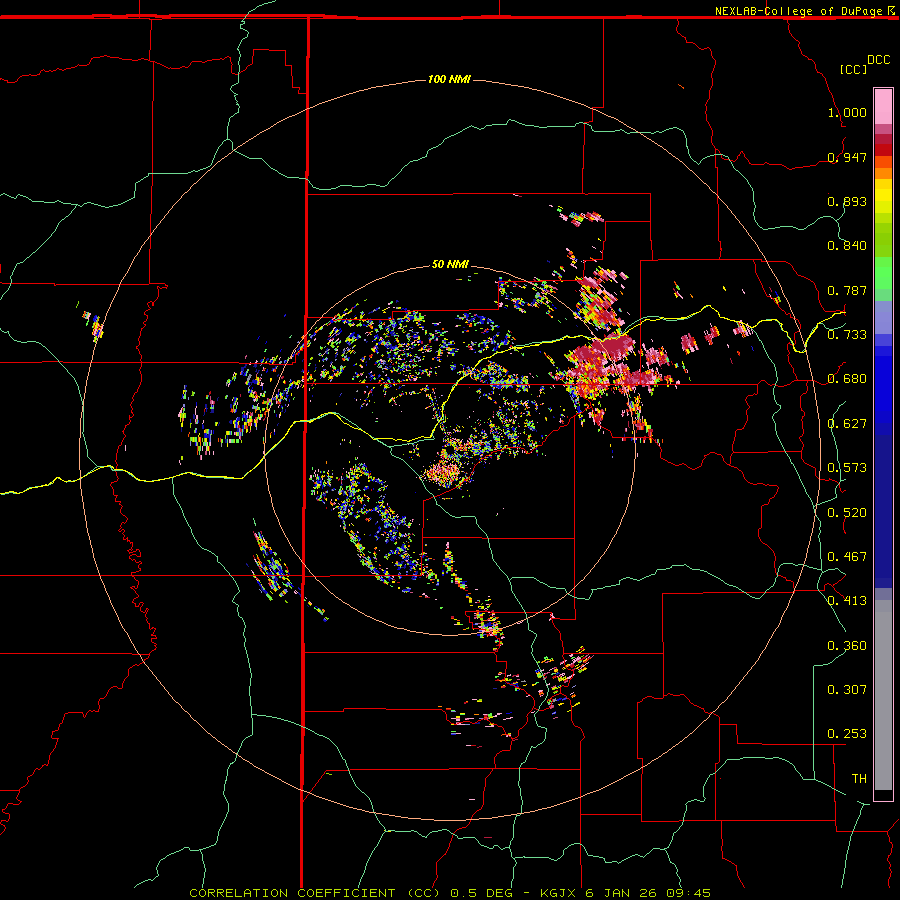
Task: Select the 0.627 legend value
Action: click(847, 424)
